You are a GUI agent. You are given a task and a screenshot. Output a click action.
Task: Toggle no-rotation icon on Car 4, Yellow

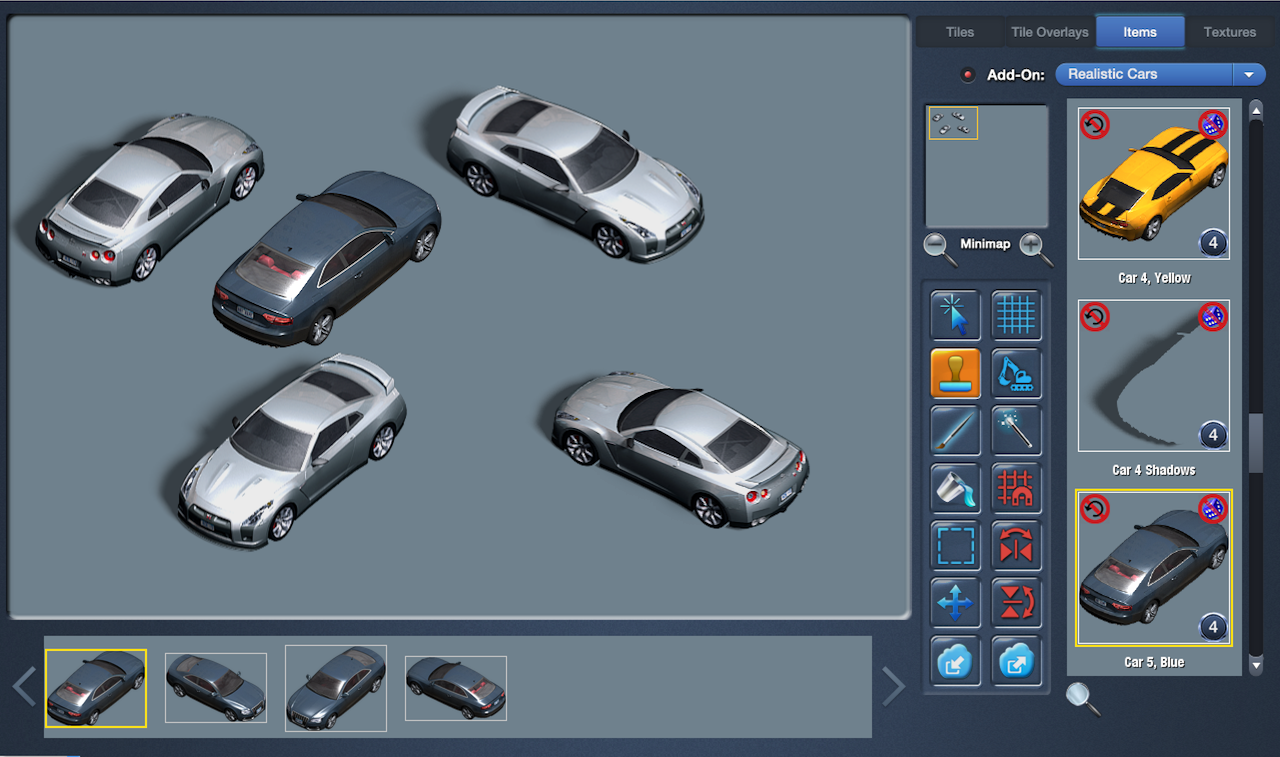tap(1095, 125)
